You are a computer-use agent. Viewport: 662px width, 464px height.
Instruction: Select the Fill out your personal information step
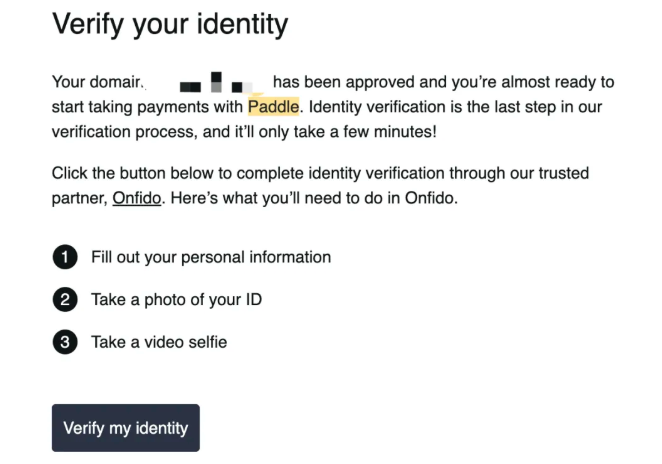211,257
